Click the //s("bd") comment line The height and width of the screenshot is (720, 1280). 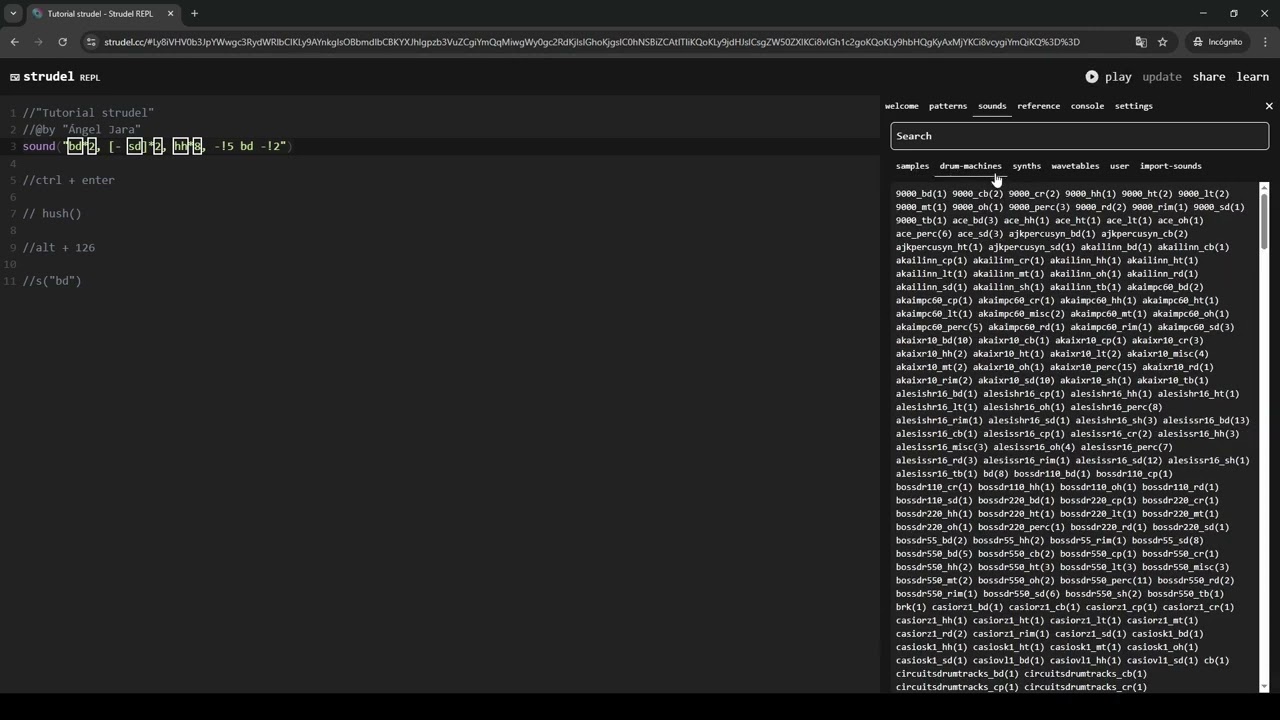[52, 281]
